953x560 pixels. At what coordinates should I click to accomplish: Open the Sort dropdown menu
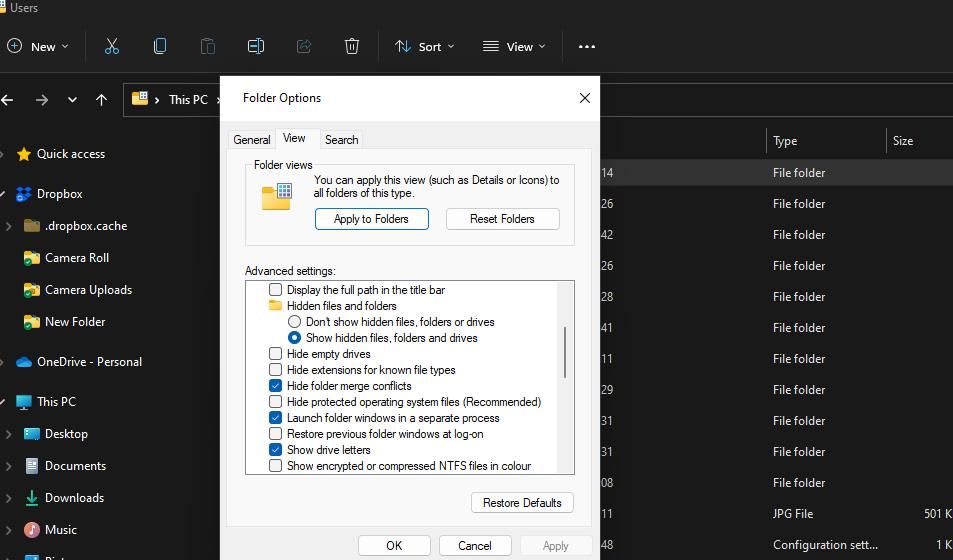(x=424, y=46)
